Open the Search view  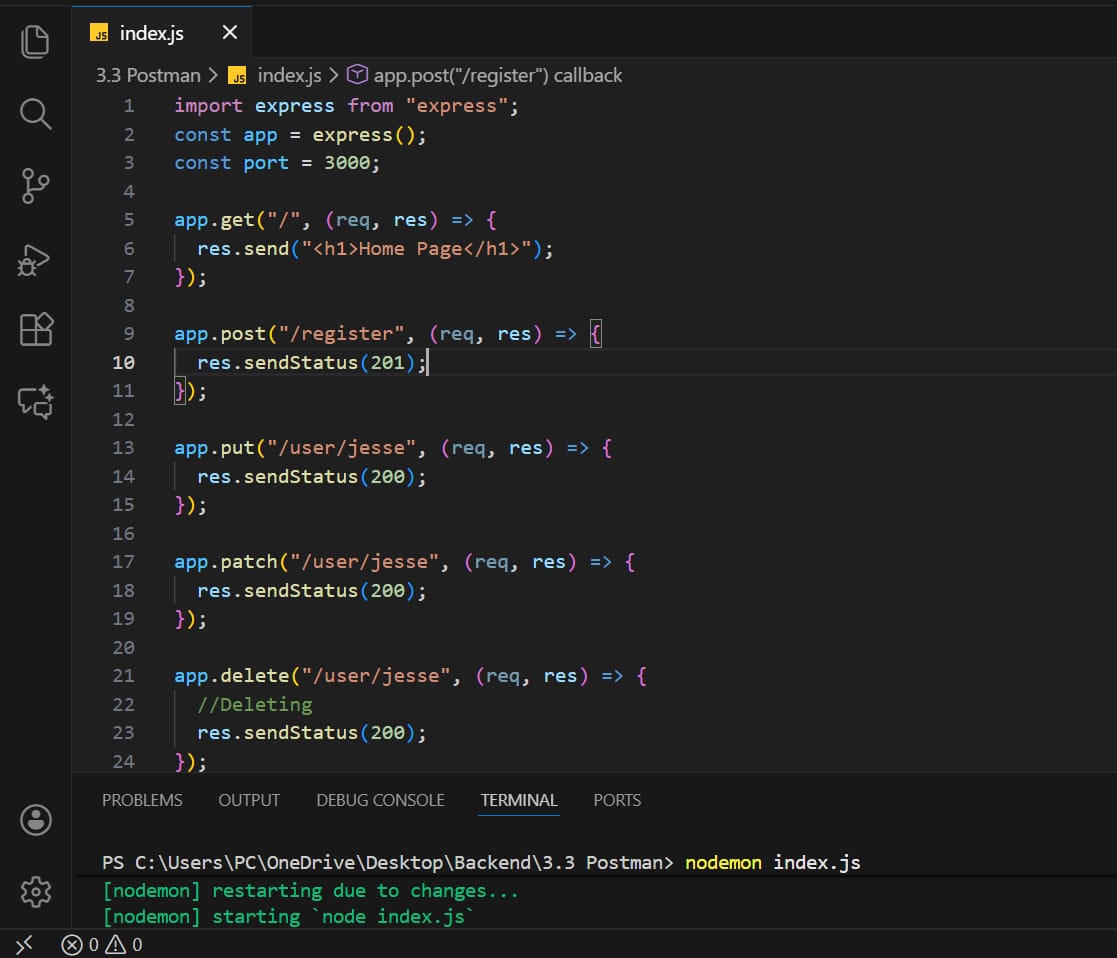coord(34,114)
